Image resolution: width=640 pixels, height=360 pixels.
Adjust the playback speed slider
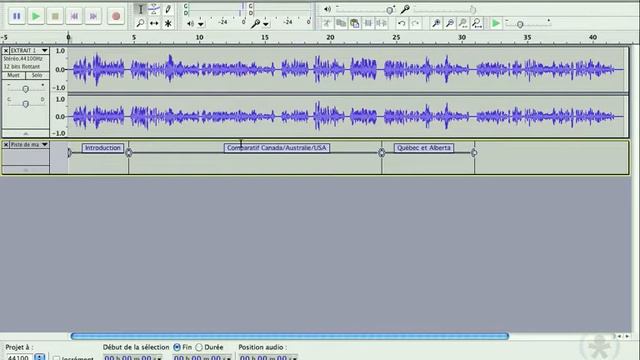coord(528,24)
